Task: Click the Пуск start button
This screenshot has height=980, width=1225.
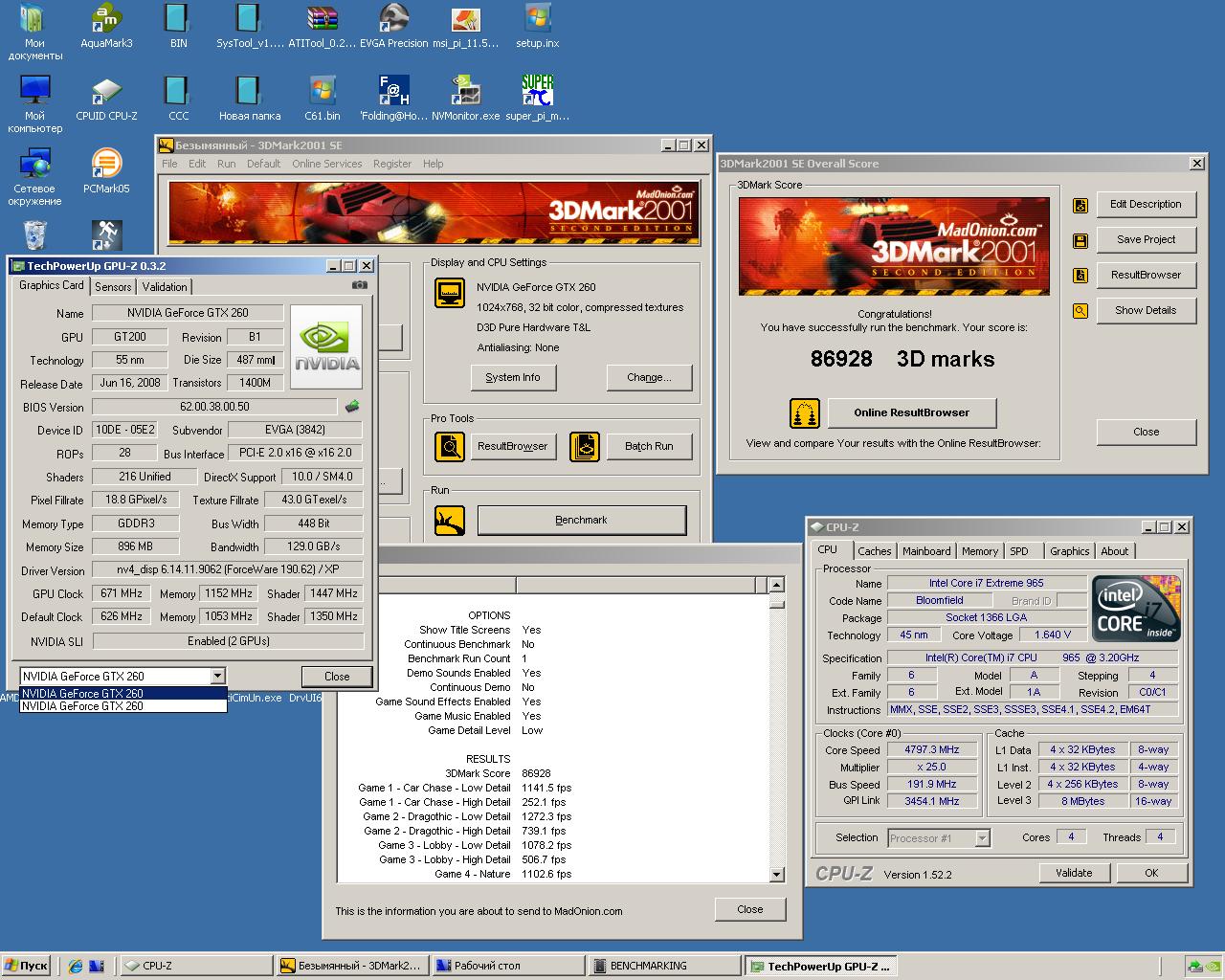Action: pos(27,966)
